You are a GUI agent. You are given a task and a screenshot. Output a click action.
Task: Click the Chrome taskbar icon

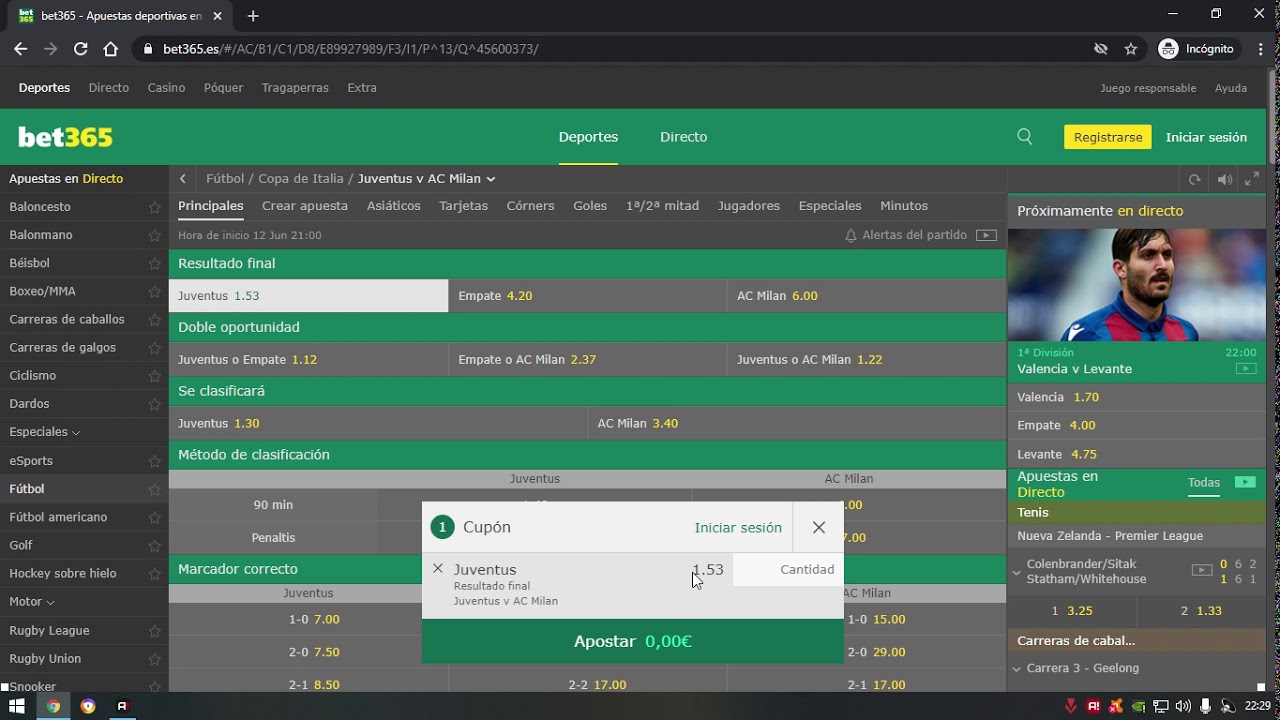[x=53, y=706]
